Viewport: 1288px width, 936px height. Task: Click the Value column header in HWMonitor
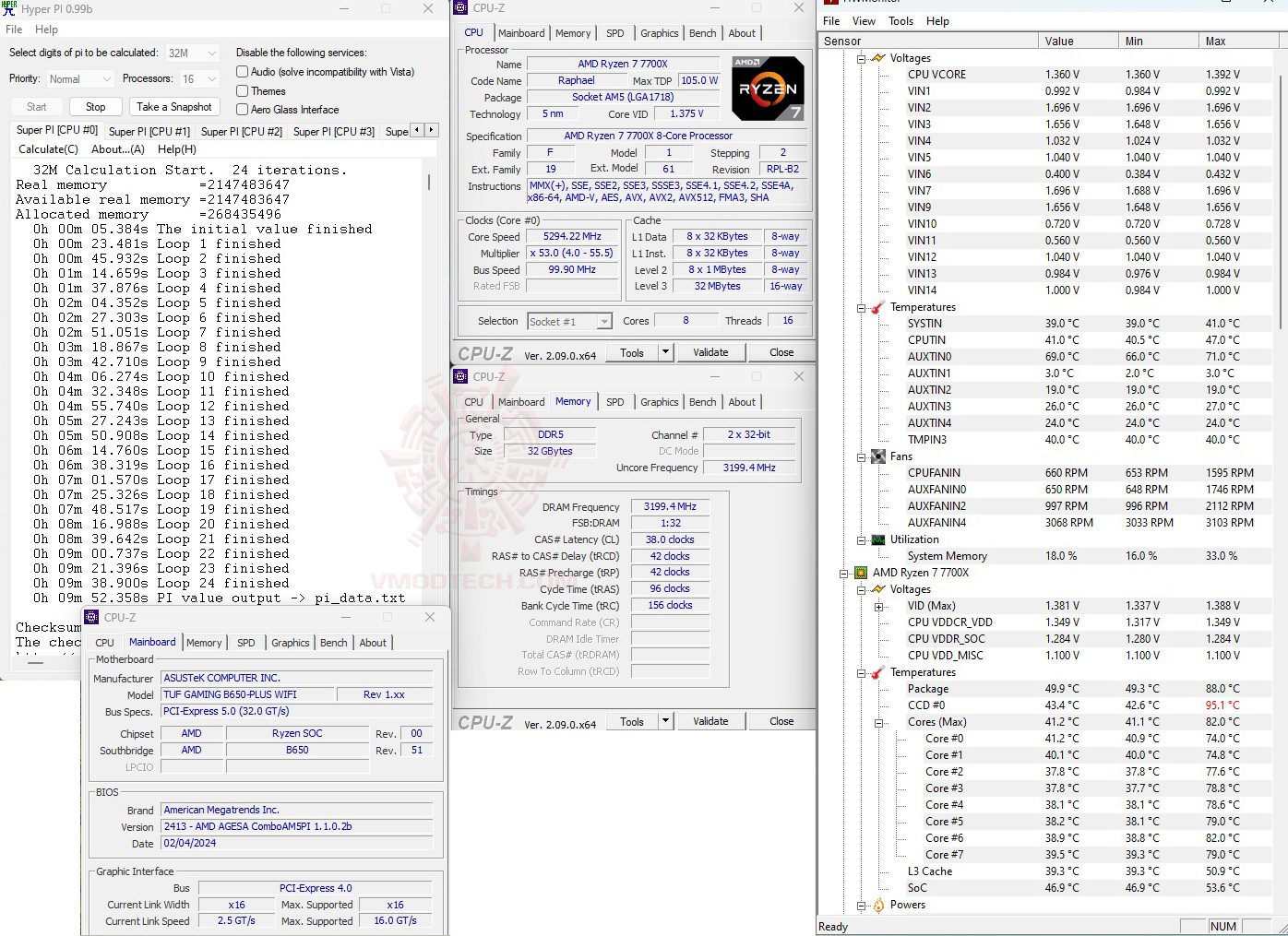point(1078,41)
